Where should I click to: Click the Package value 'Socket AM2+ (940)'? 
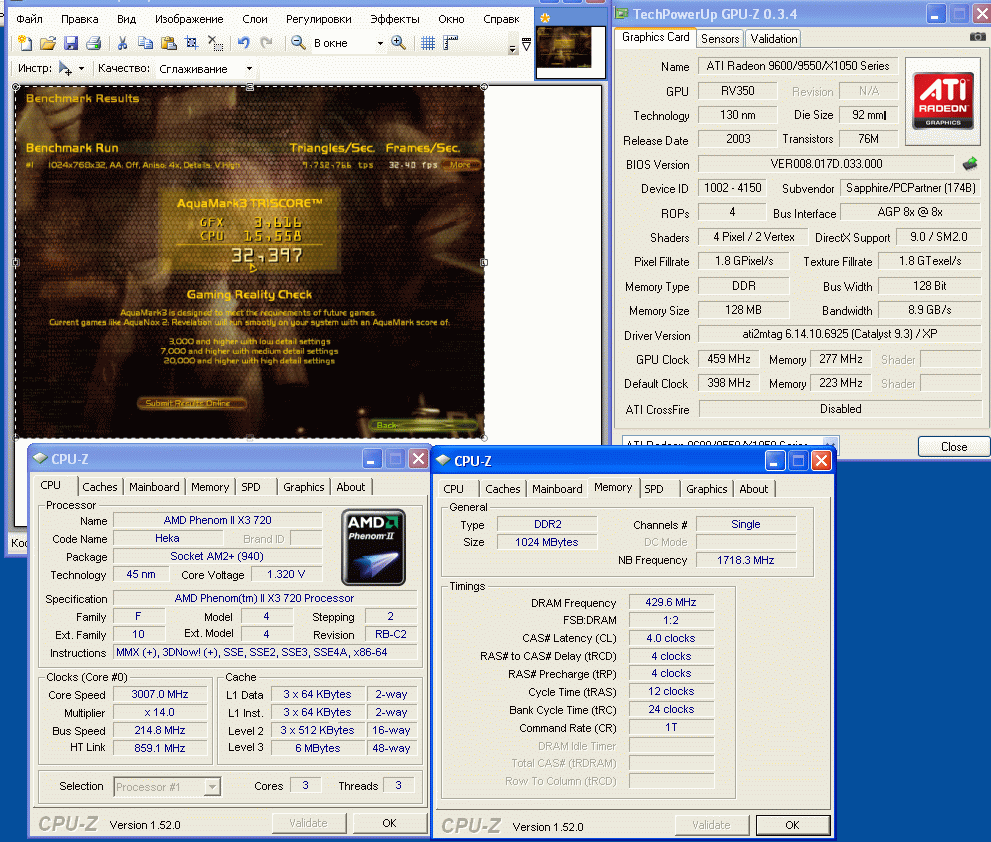tap(217, 556)
